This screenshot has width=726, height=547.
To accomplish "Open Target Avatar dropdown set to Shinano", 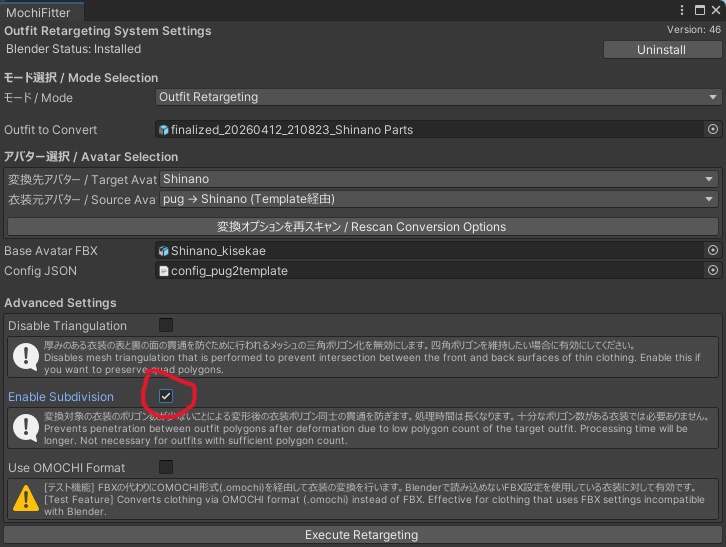I will click(x=439, y=179).
